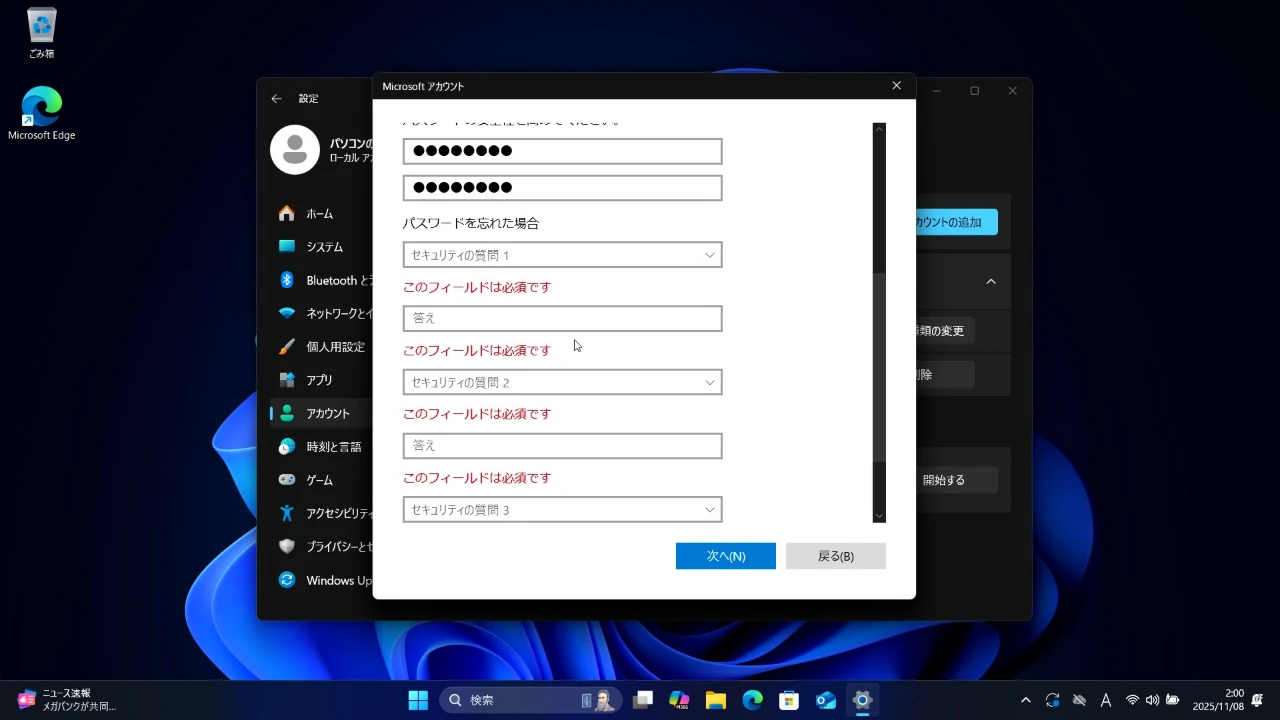Screen dimensions: 1280x720
Task: Click the Bluetooth icon in sidebar
Action: [x=287, y=280]
